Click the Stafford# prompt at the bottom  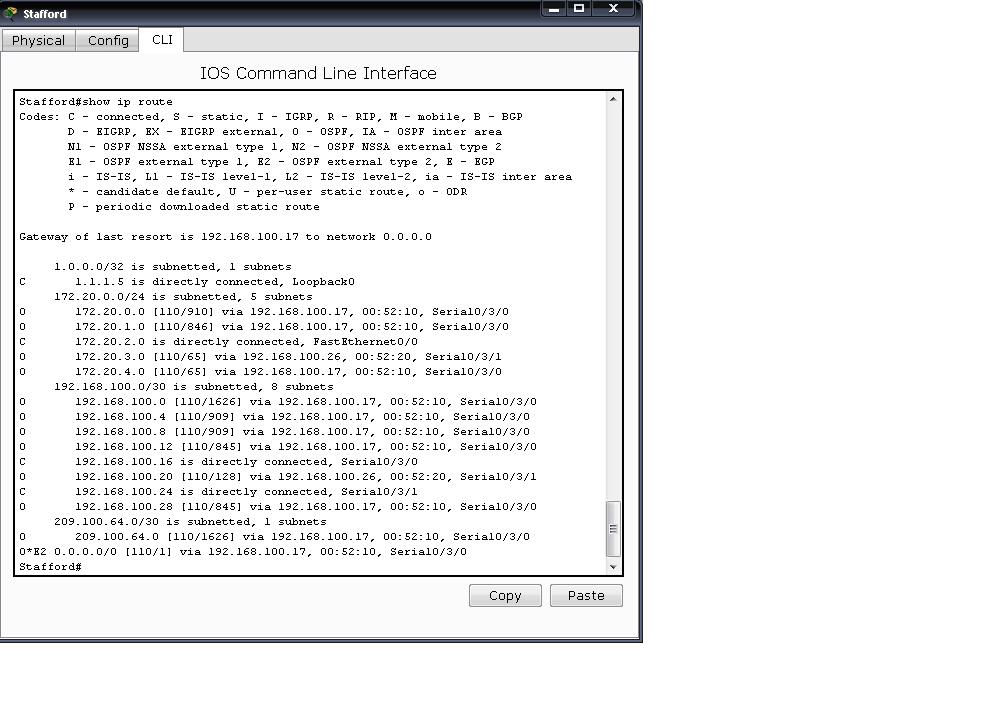[51, 567]
